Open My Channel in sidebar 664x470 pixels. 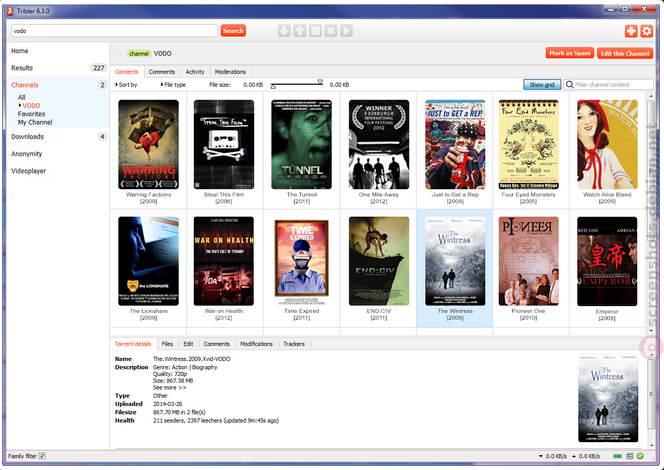[x=35, y=122]
